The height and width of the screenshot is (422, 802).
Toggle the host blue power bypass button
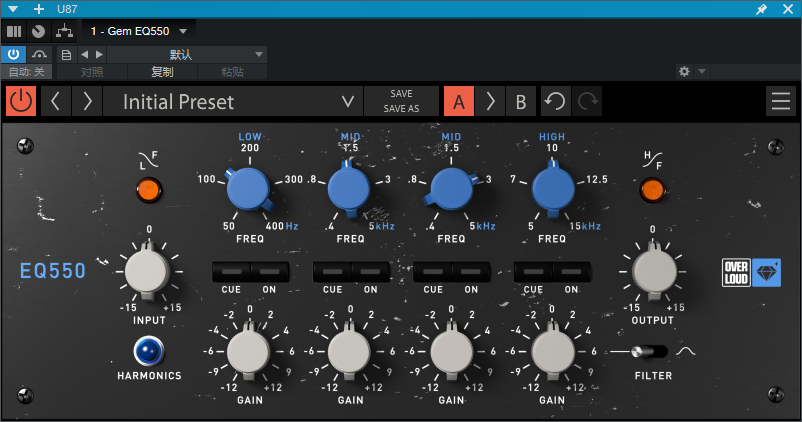click(13, 54)
